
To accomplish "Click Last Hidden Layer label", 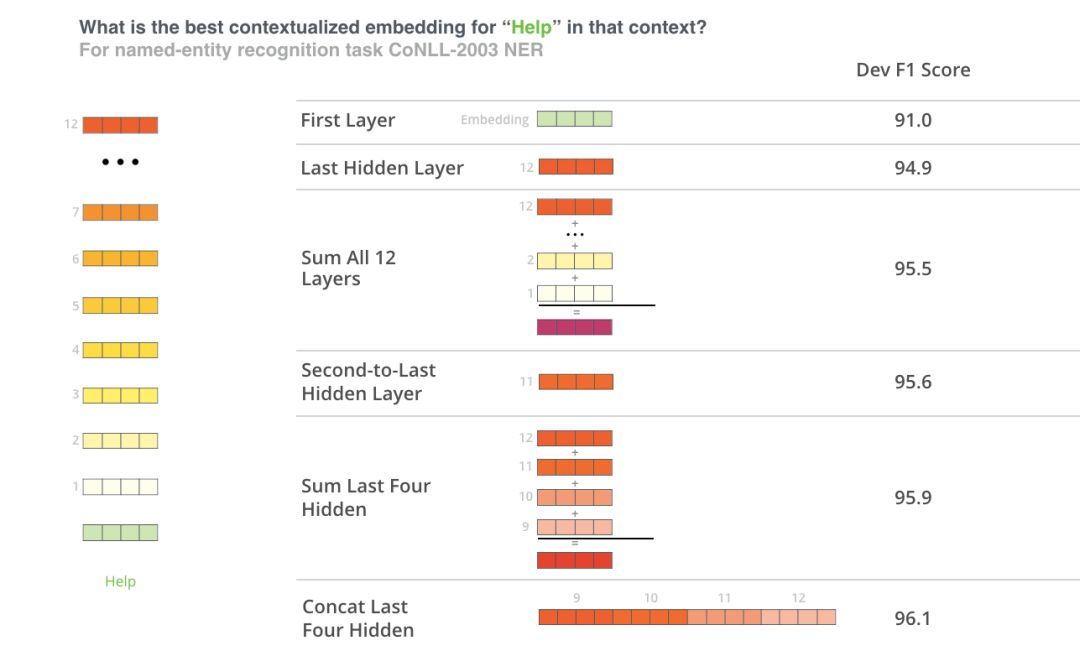I will [x=382, y=168].
